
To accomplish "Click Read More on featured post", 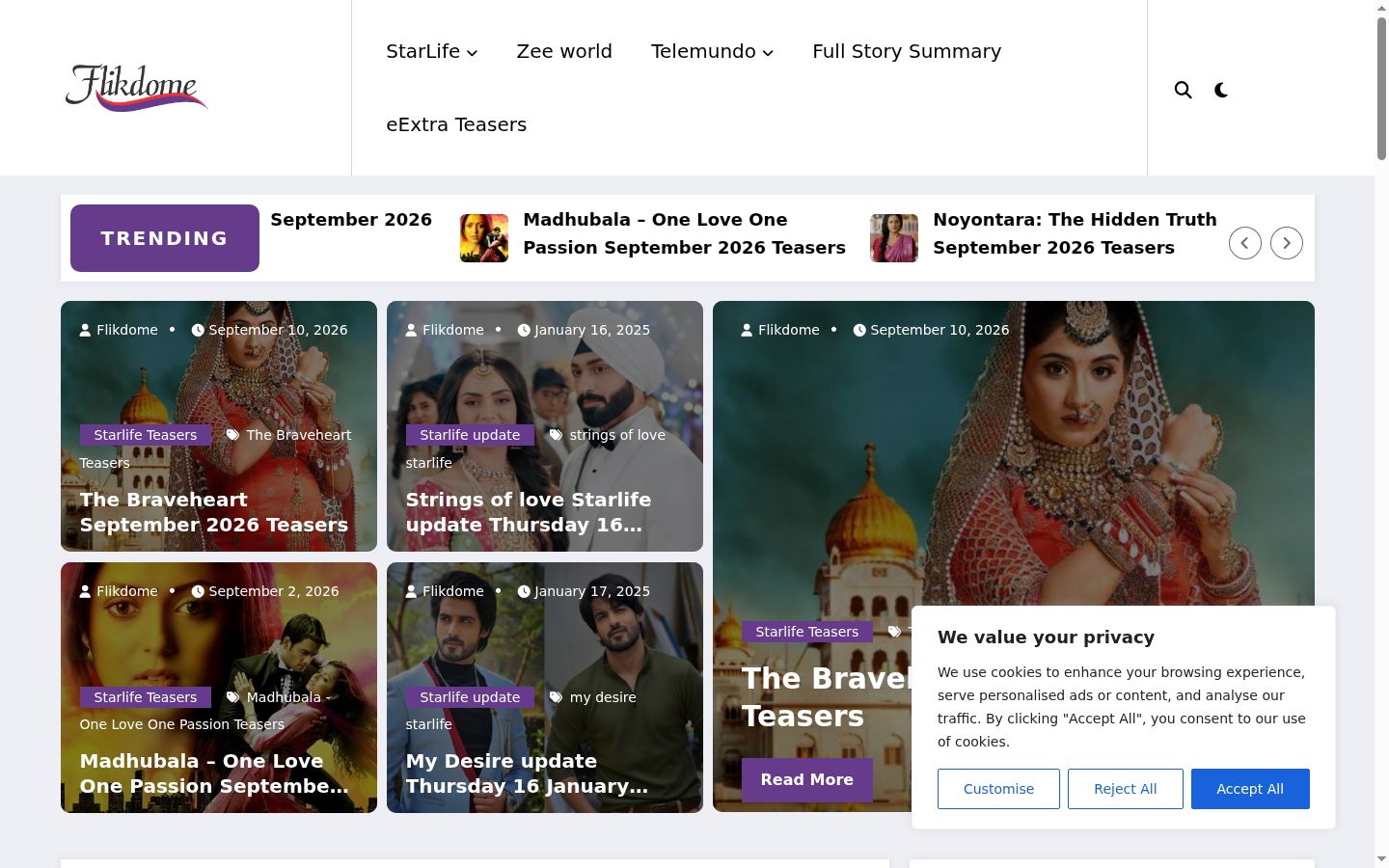I will click(807, 779).
